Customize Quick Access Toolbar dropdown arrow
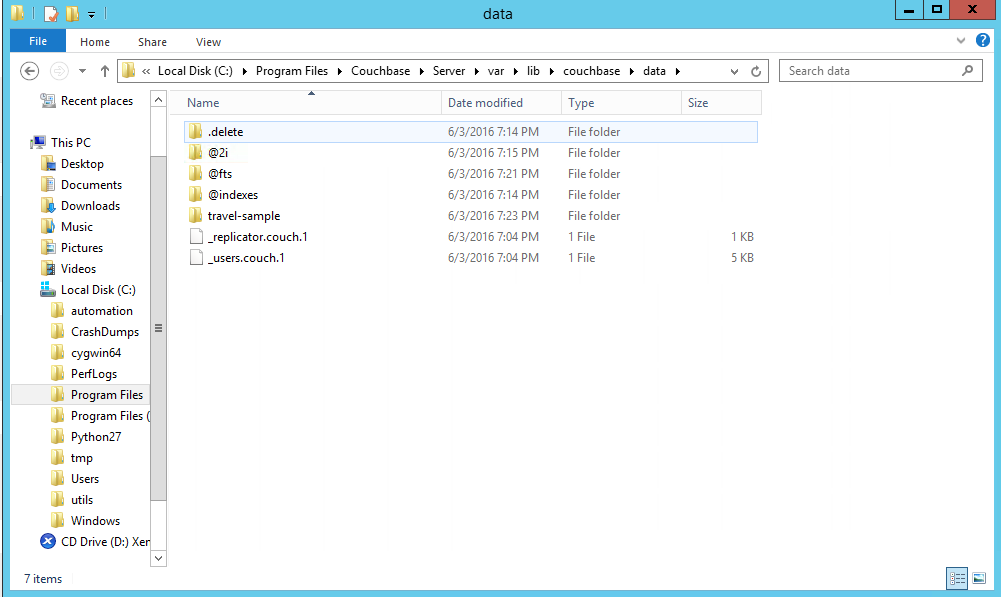Image resolution: width=1001 pixels, height=597 pixels. (x=91, y=14)
